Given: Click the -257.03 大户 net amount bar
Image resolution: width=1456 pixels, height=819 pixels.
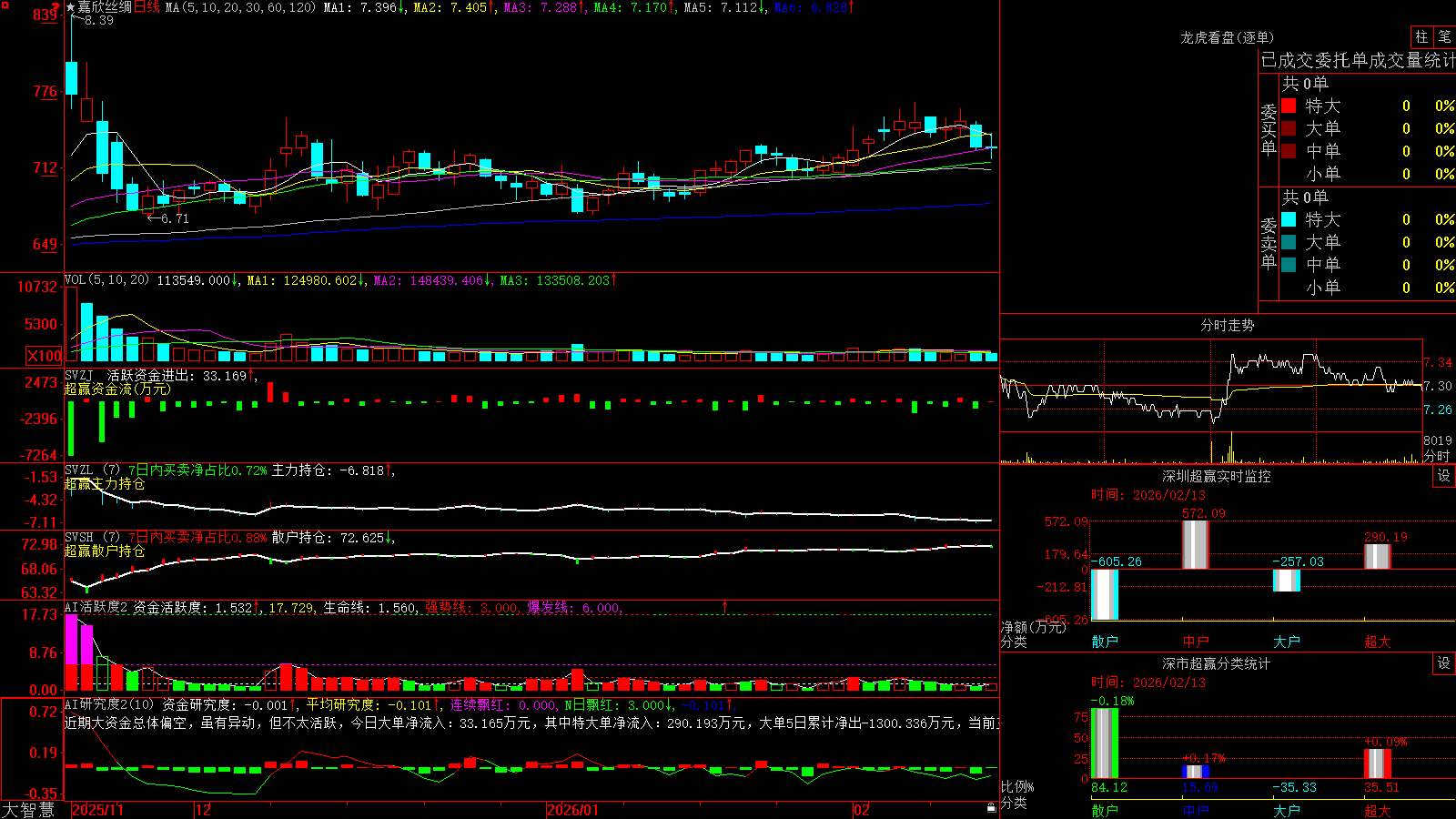Looking at the screenshot, I should click(1287, 581).
